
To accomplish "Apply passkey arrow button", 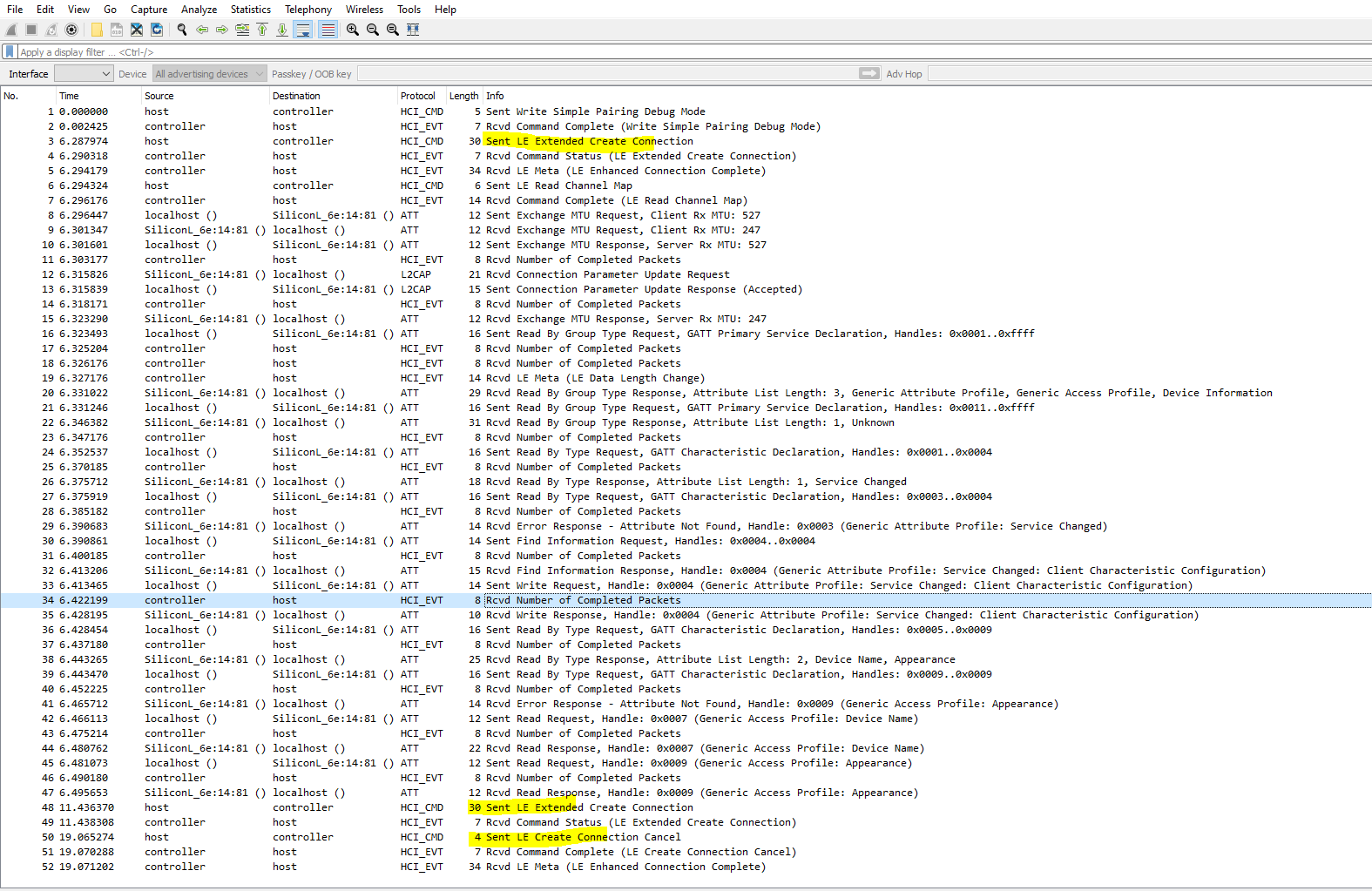I will (x=869, y=74).
